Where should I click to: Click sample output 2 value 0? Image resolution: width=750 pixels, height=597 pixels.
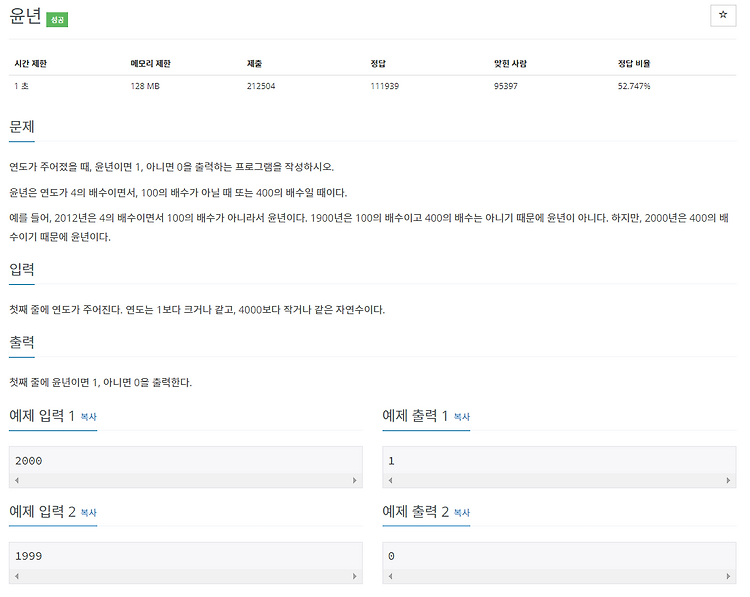tap(391, 556)
